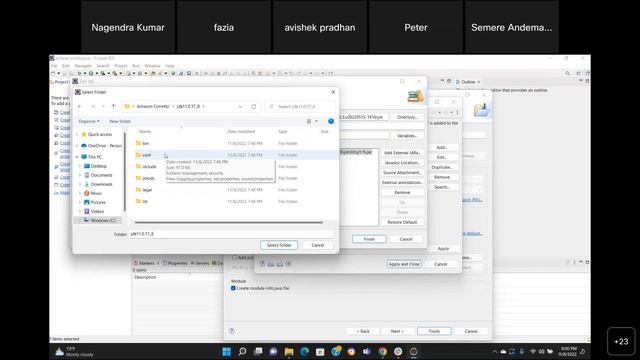Image resolution: width=640 pixels, height=360 pixels.
Task: Change view layout icon in Select Folder
Action: (x=309, y=121)
